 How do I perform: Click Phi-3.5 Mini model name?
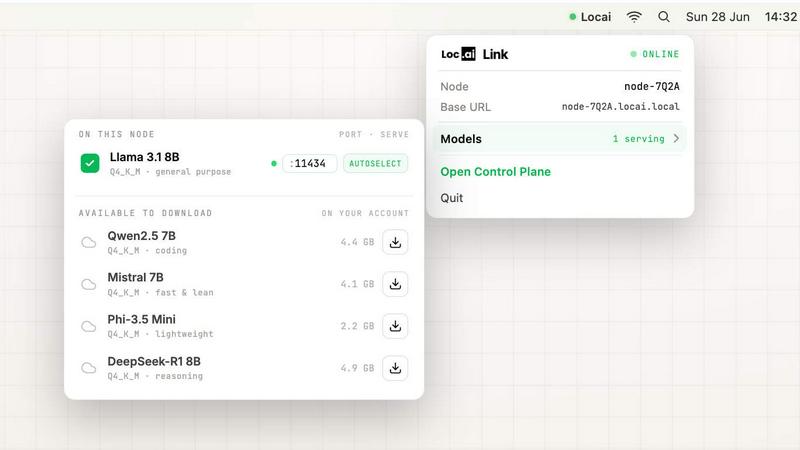pyautogui.click(x=141, y=319)
